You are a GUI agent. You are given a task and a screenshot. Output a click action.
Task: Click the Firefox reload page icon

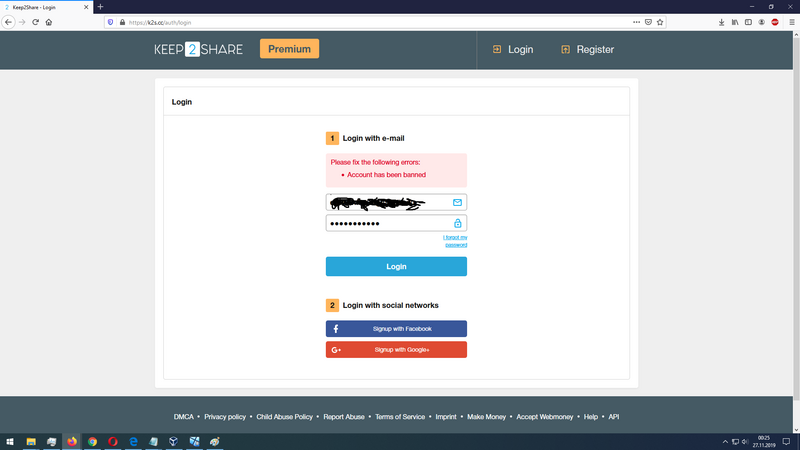[x=35, y=21]
